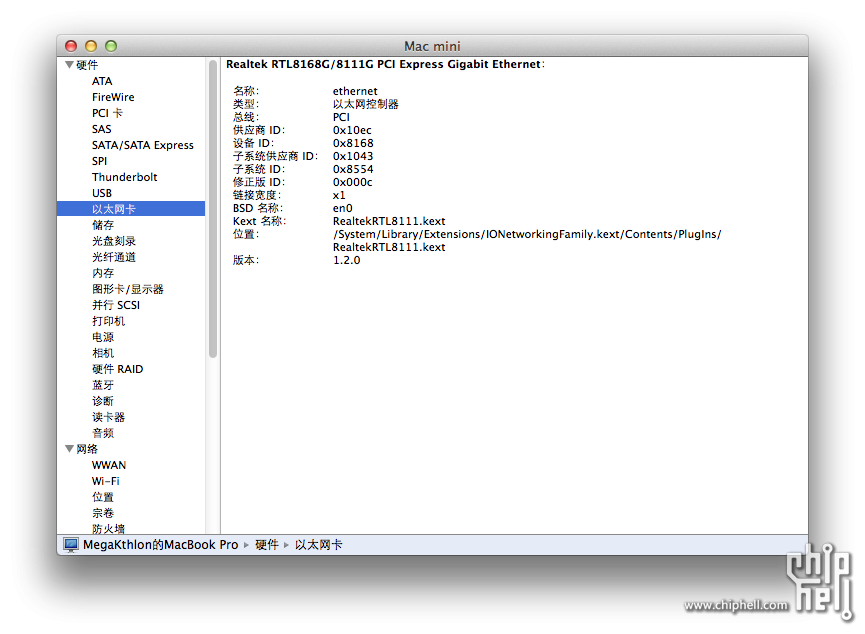The image size is (865, 634).
Task: Select 诊断 in the sidebar
Action: coord(103,401)
